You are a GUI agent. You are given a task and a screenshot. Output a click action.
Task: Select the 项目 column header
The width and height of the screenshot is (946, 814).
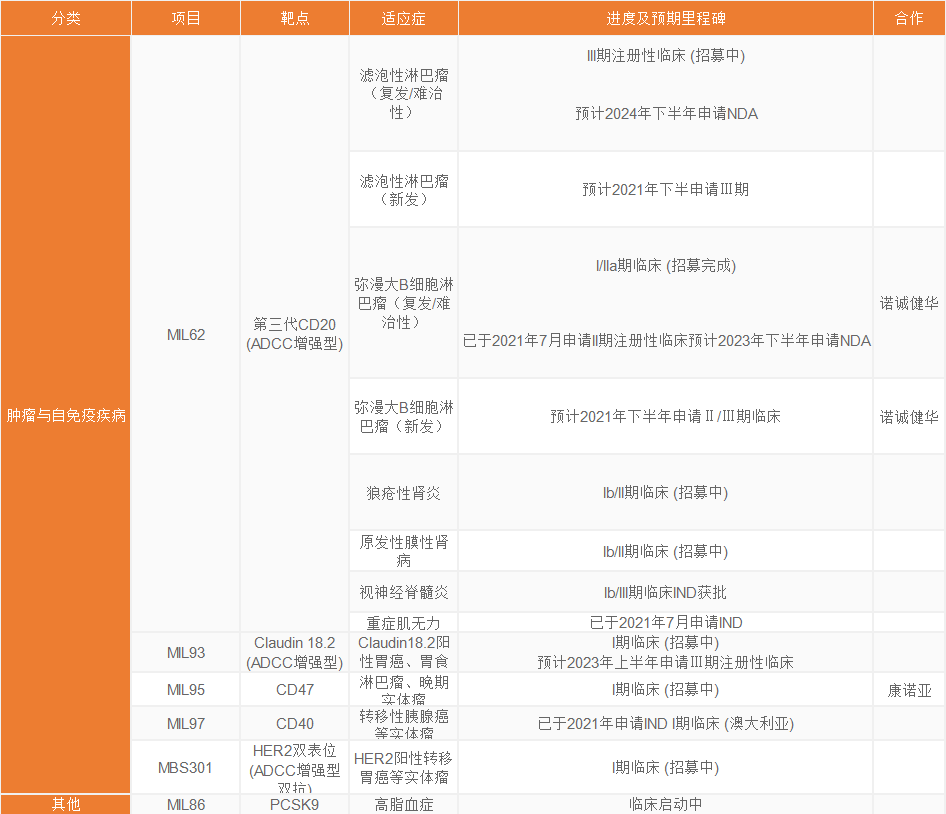(186, 18)
